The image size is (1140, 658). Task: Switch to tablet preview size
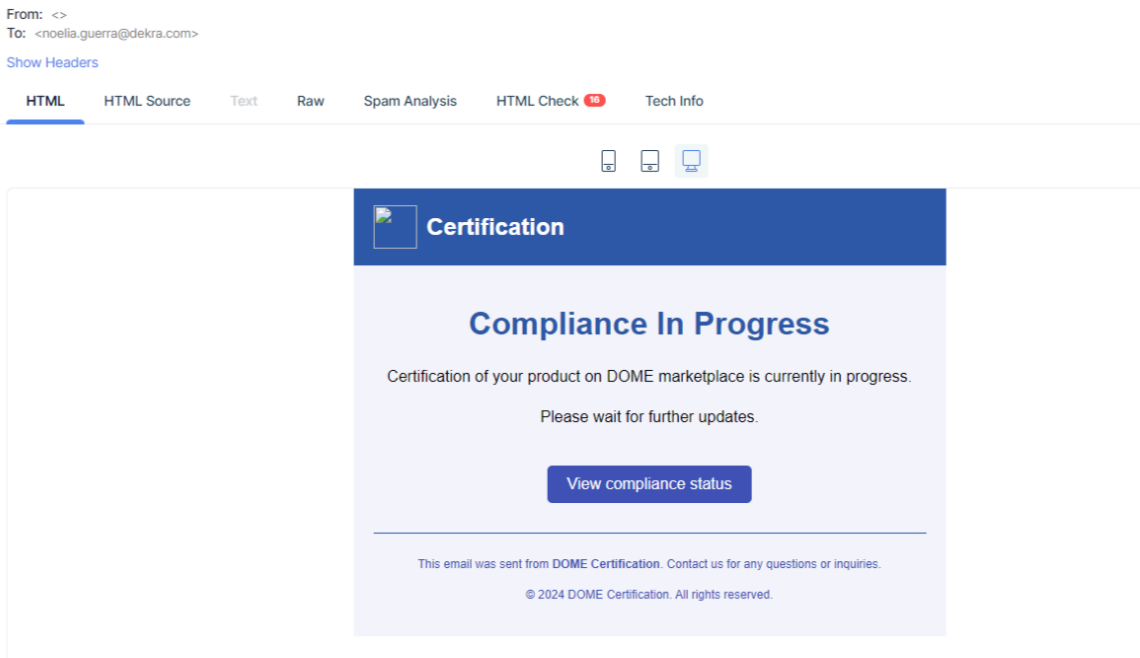coord(649,161)
